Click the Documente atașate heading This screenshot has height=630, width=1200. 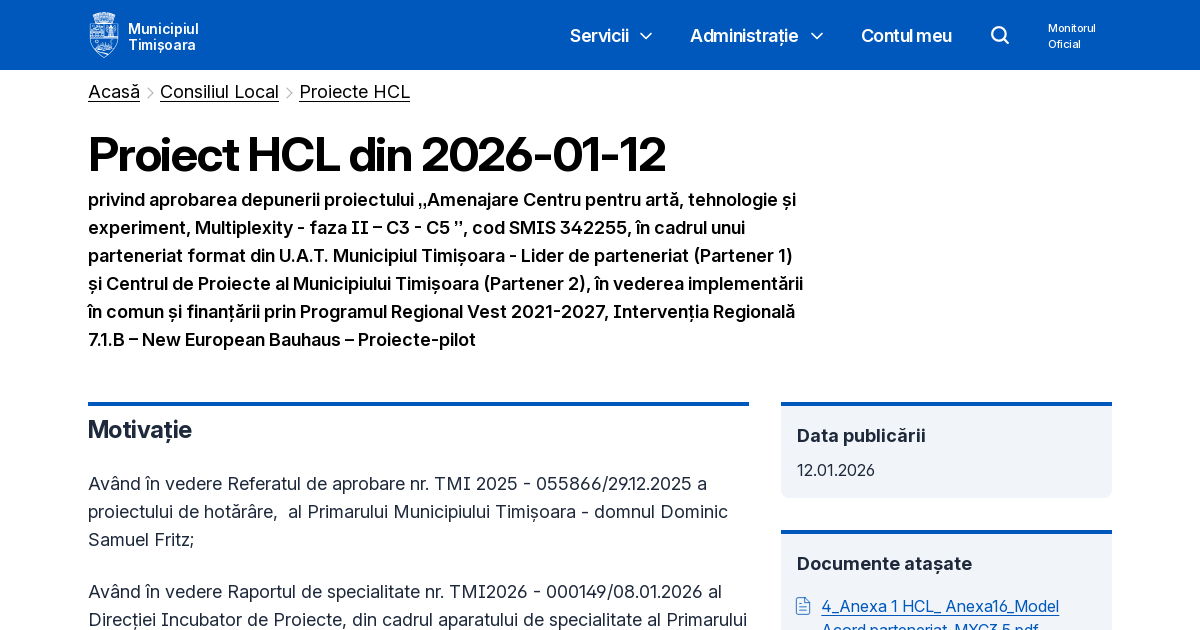[x=884, y=563]
